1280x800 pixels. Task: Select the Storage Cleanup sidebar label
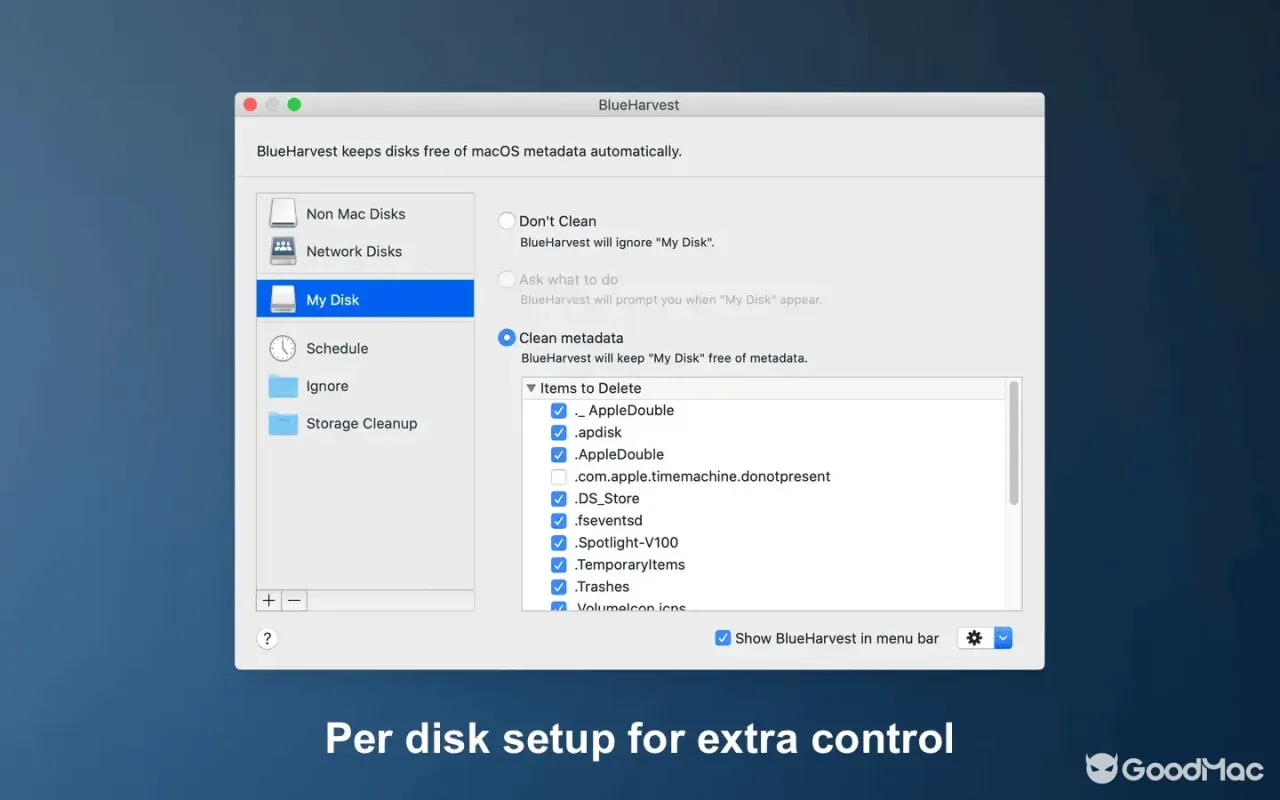tap(362, 423)
